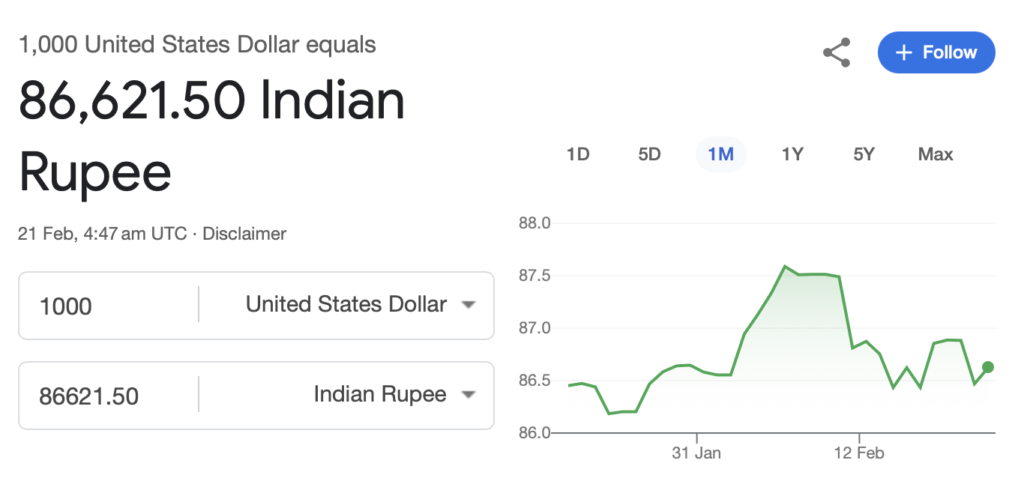Expand the United States Dollar dropdown arrow
The image size is (1024, 478).
point(467,306)
